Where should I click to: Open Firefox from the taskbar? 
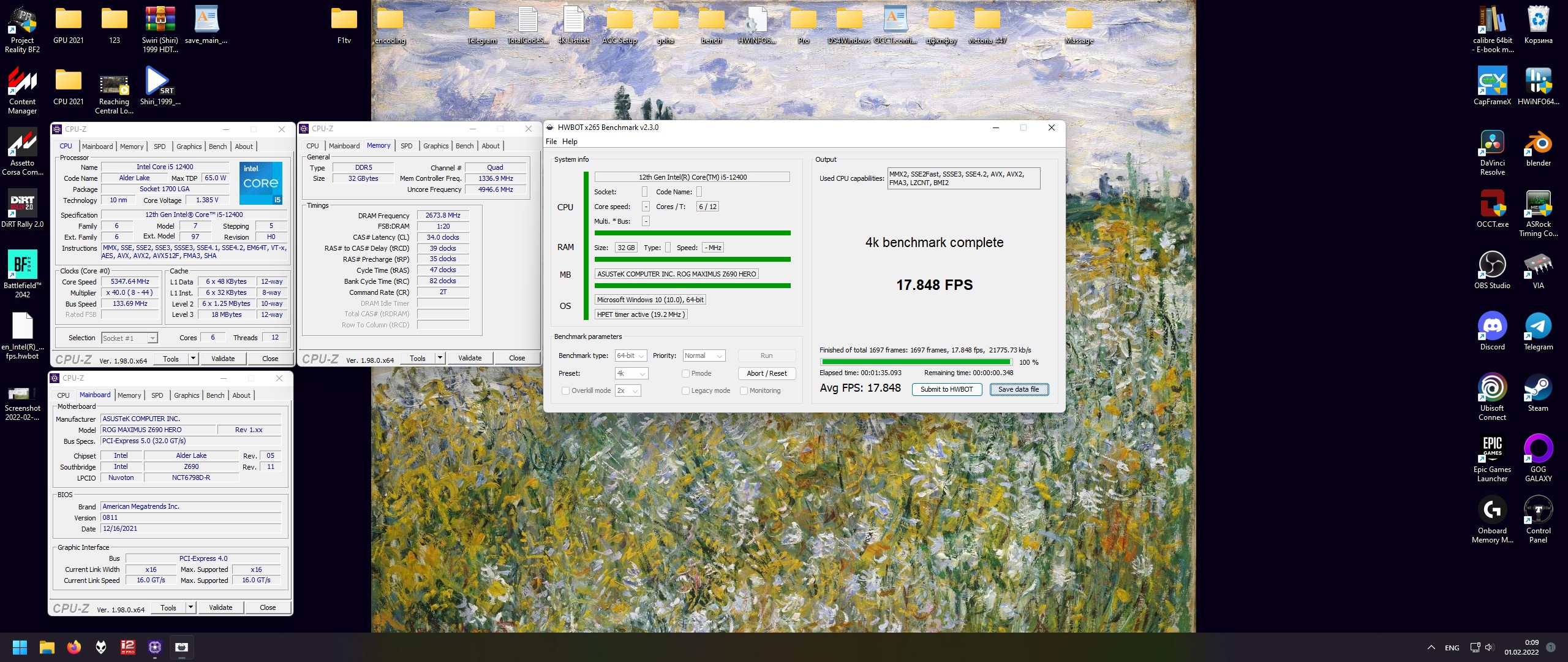74,647
